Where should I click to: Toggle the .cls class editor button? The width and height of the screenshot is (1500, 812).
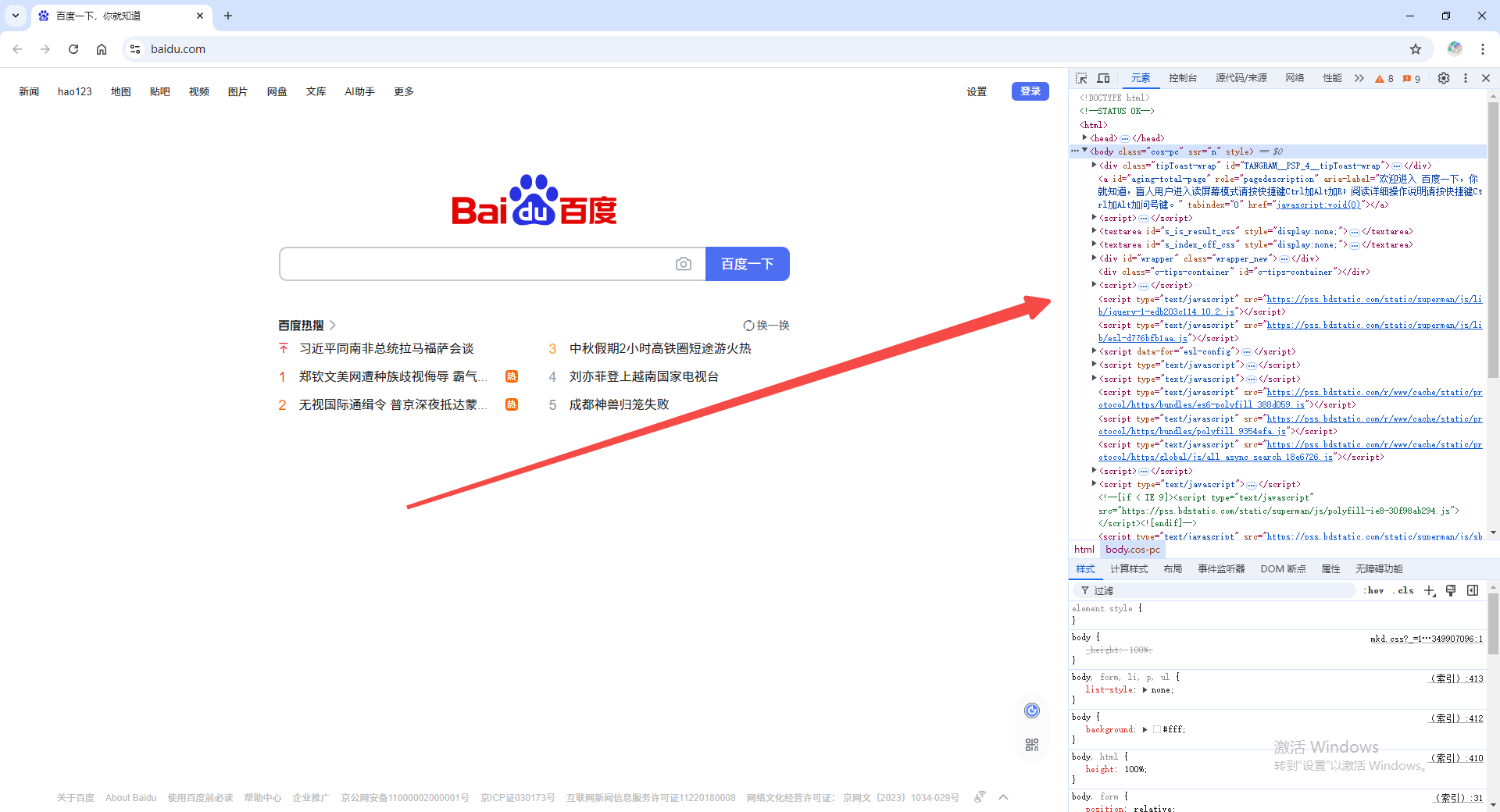[x=1403, y=591]
